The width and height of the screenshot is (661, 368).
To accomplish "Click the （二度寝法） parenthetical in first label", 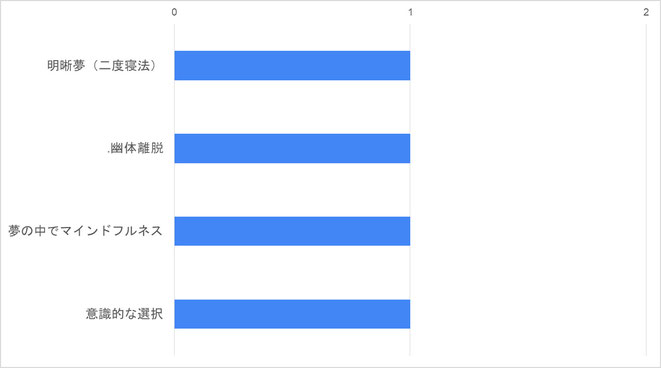I will 124,65.
